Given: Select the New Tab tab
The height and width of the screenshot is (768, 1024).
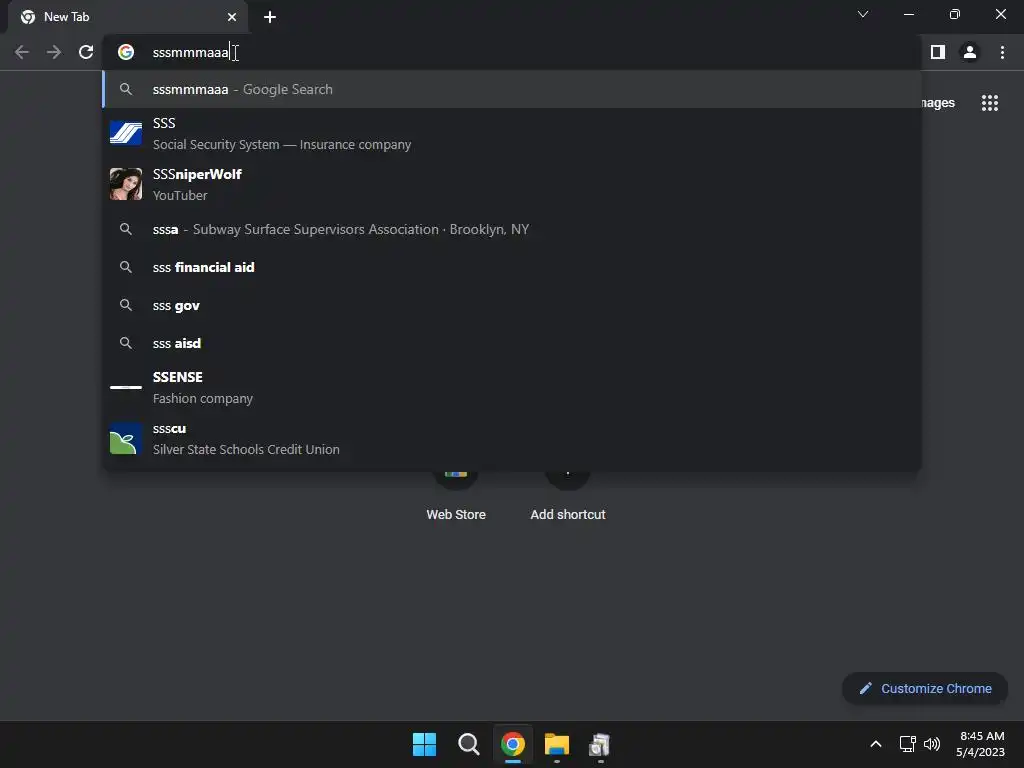Looking at the screenshot, I should click(128, 17).
